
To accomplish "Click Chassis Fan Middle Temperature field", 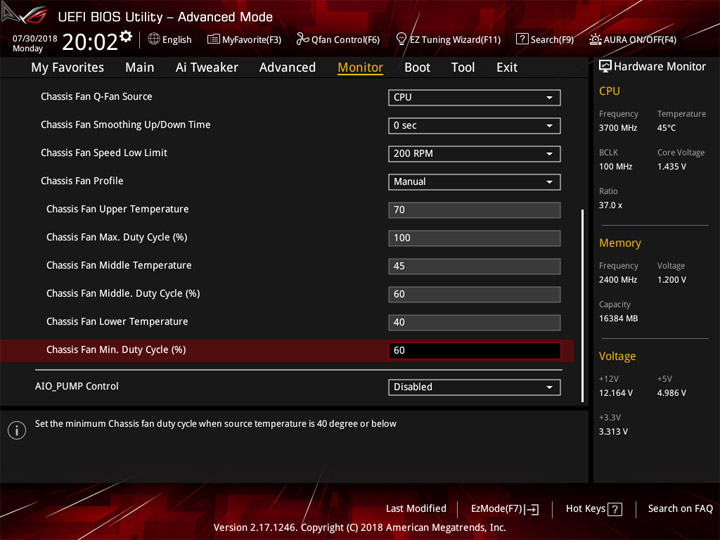I will click(x=474, y=266).
